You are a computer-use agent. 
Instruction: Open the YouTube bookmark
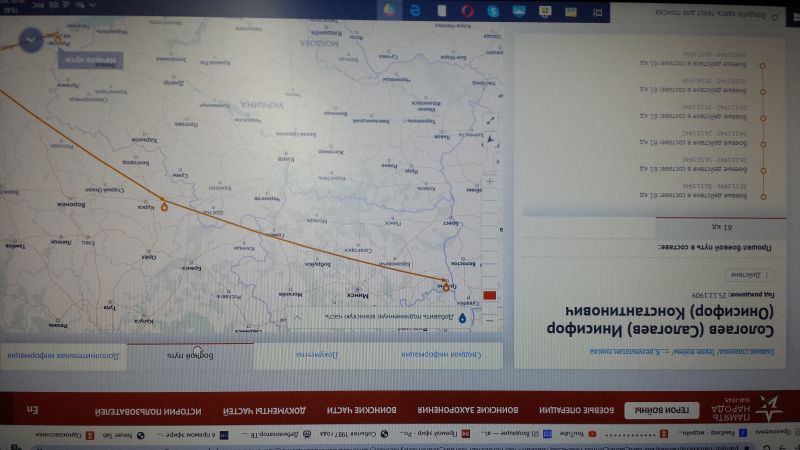point(578,433)
